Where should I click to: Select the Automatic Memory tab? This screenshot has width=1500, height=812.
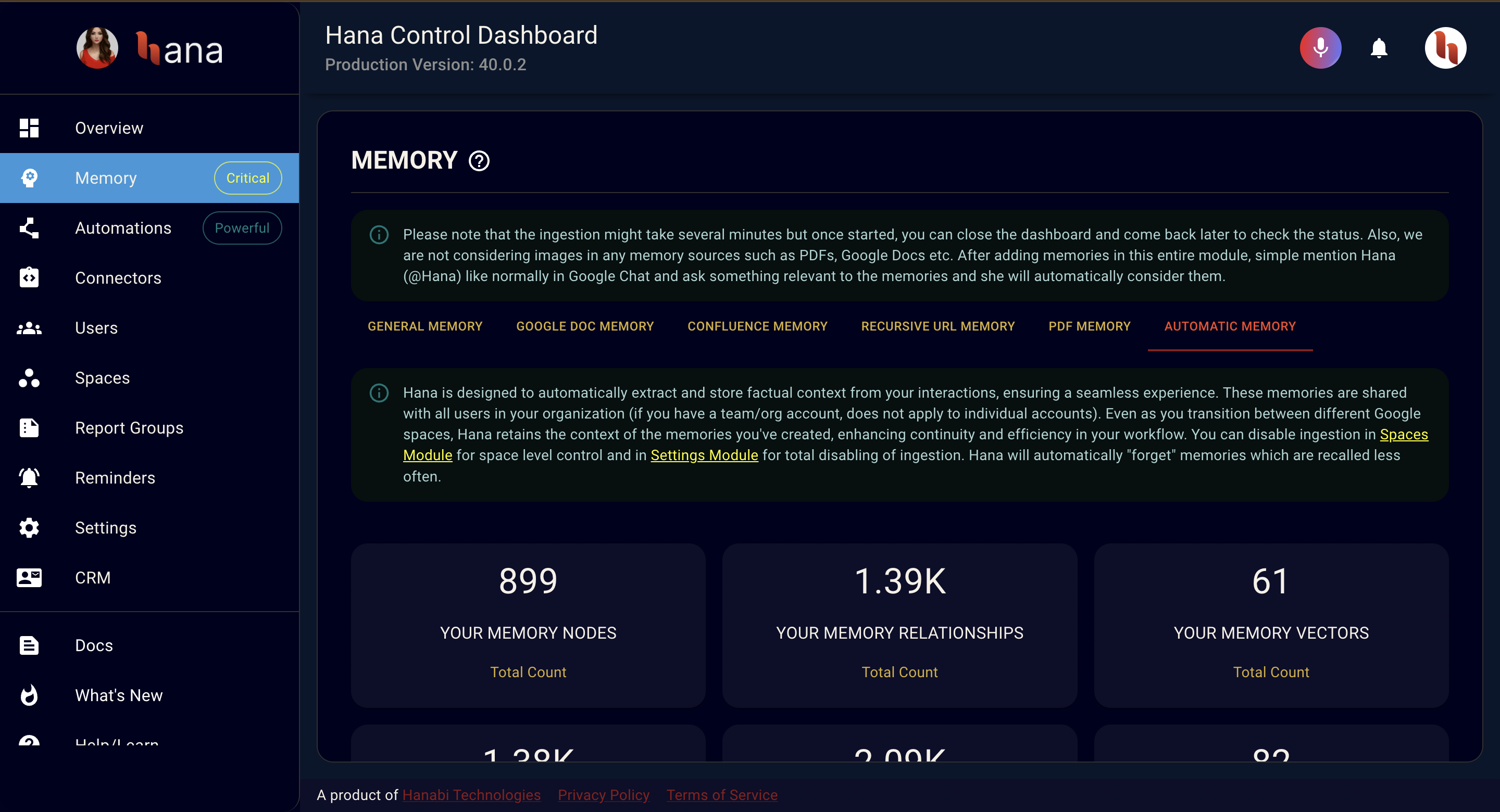point(1230,326)
